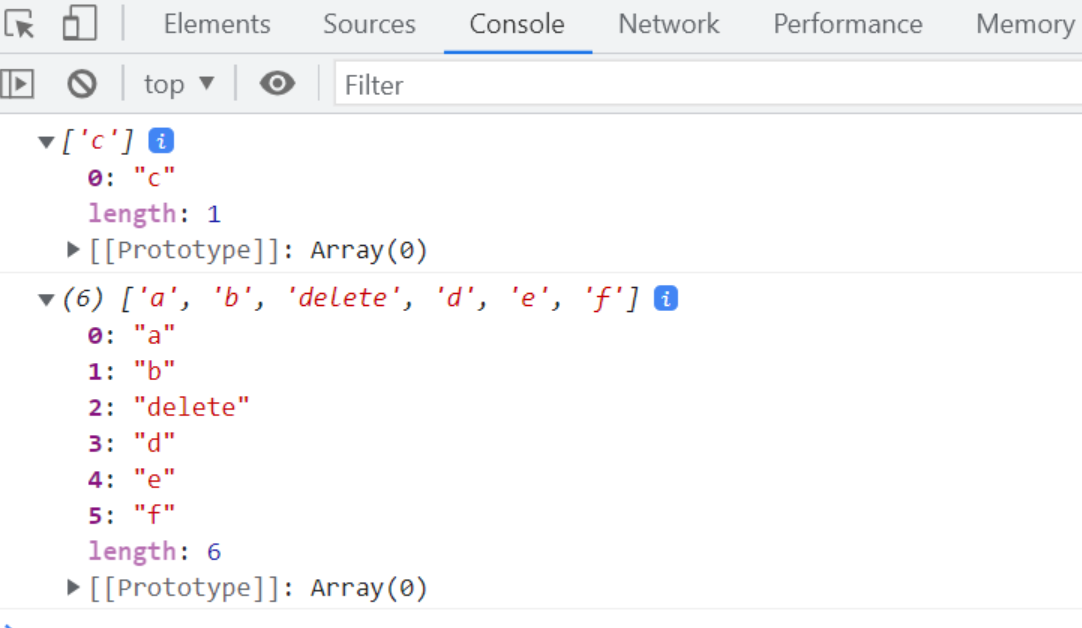
Task: Switch to the Elements tab
Action: coord(216,24)
